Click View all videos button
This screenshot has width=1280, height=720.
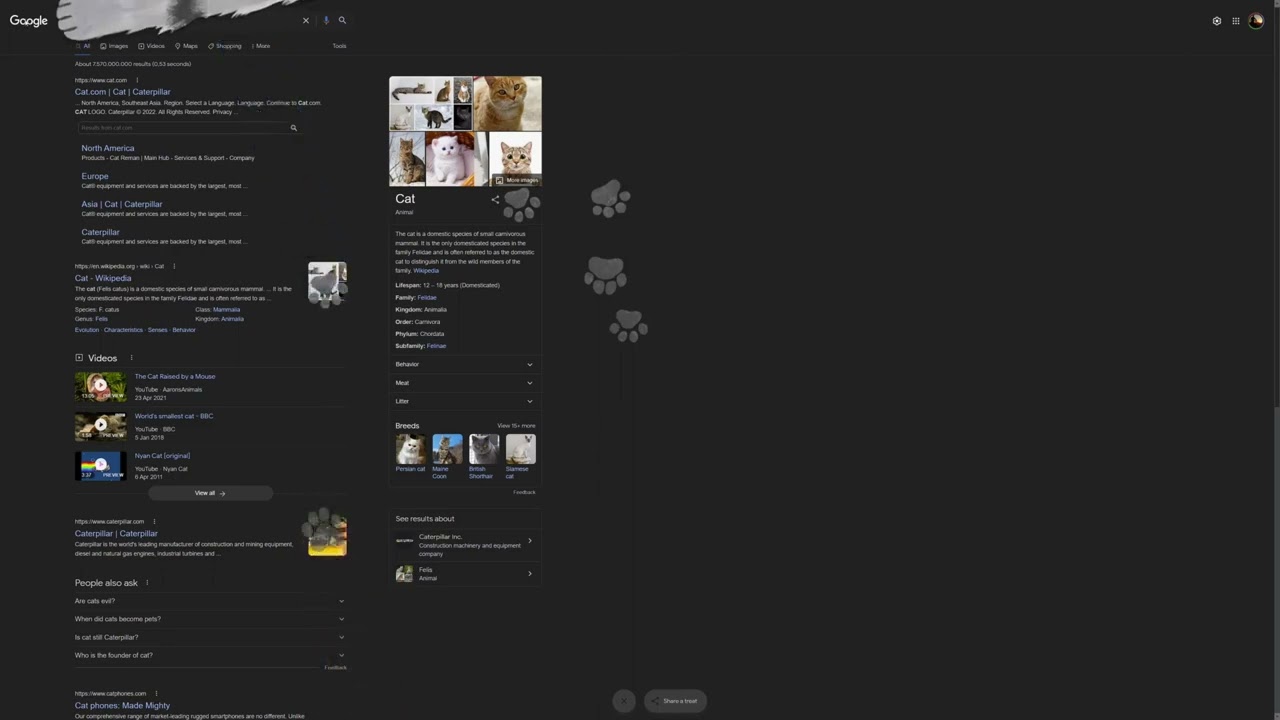coord(210,493)
